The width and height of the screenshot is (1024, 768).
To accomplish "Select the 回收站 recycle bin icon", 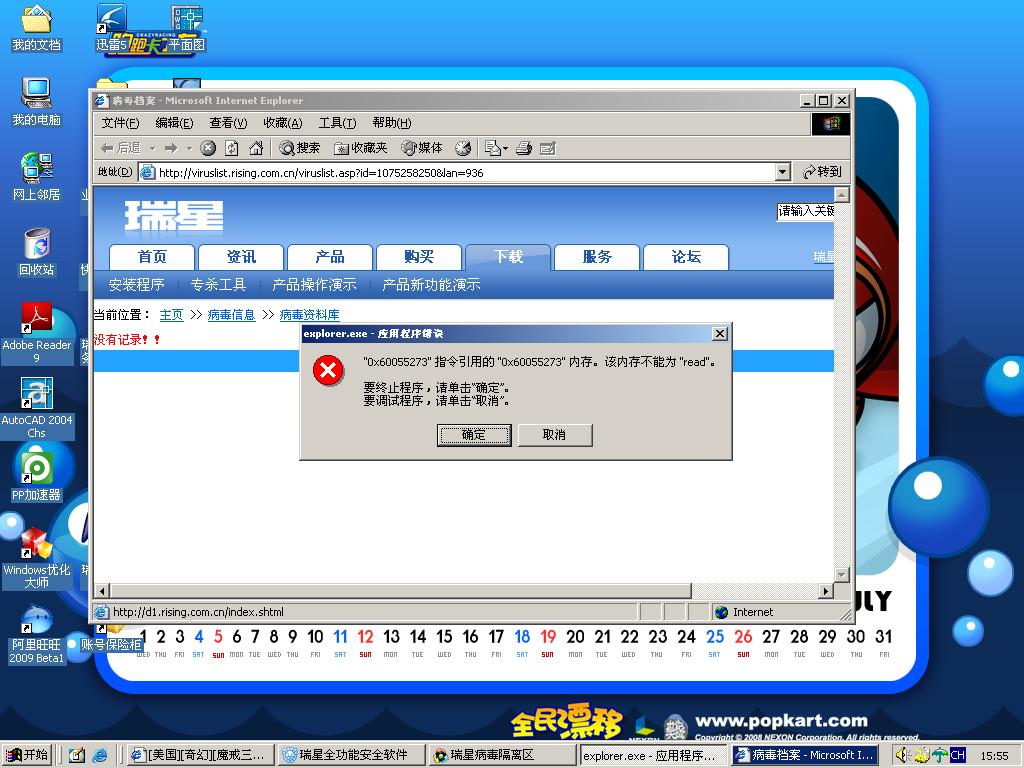I will [37, 252].
